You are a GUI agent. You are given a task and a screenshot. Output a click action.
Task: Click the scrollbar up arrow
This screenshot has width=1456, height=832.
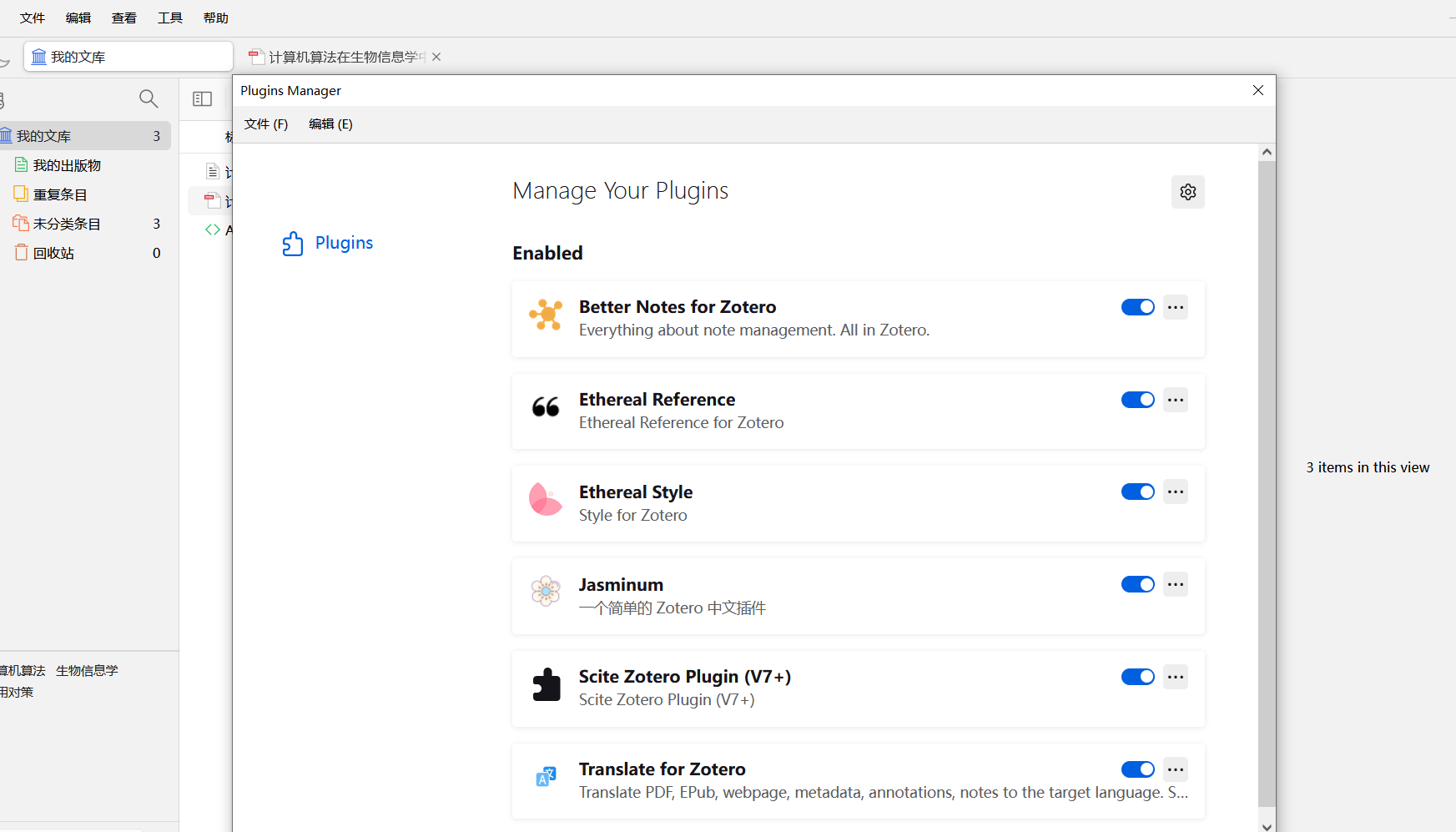(1267, 152)
